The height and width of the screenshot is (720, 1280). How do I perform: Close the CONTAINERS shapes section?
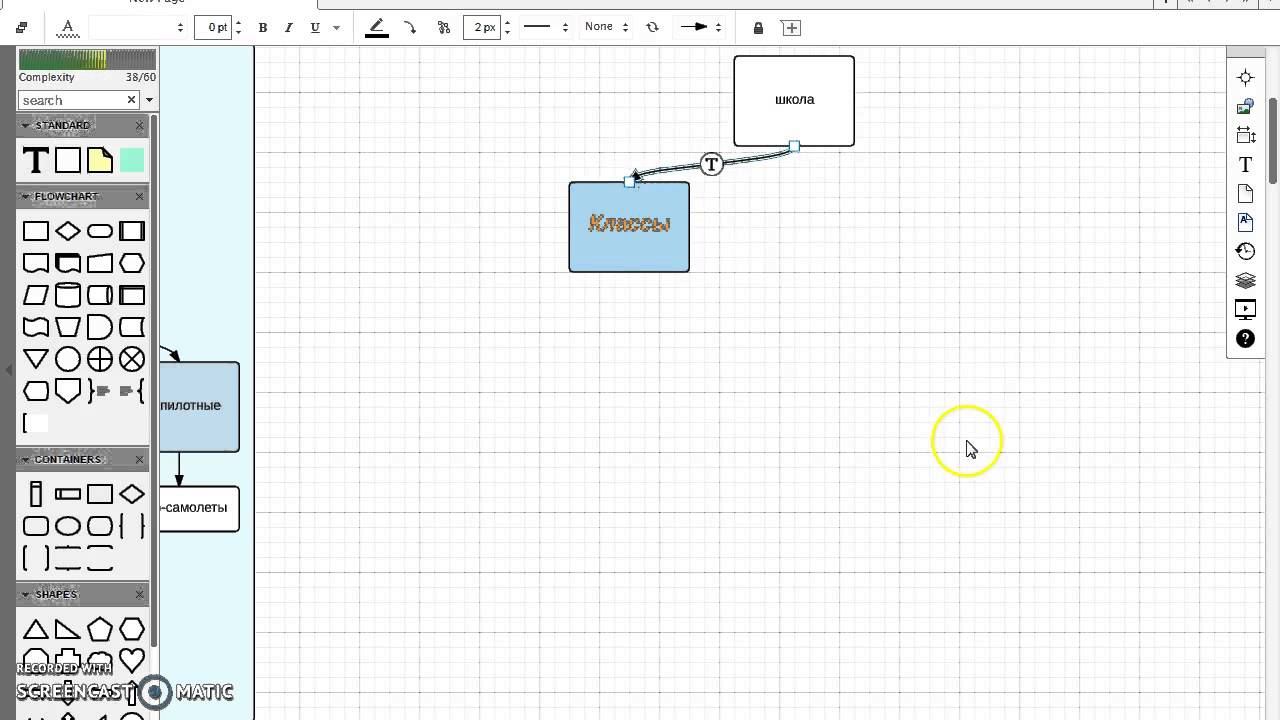pyautogui.click(x=139, y=459)
